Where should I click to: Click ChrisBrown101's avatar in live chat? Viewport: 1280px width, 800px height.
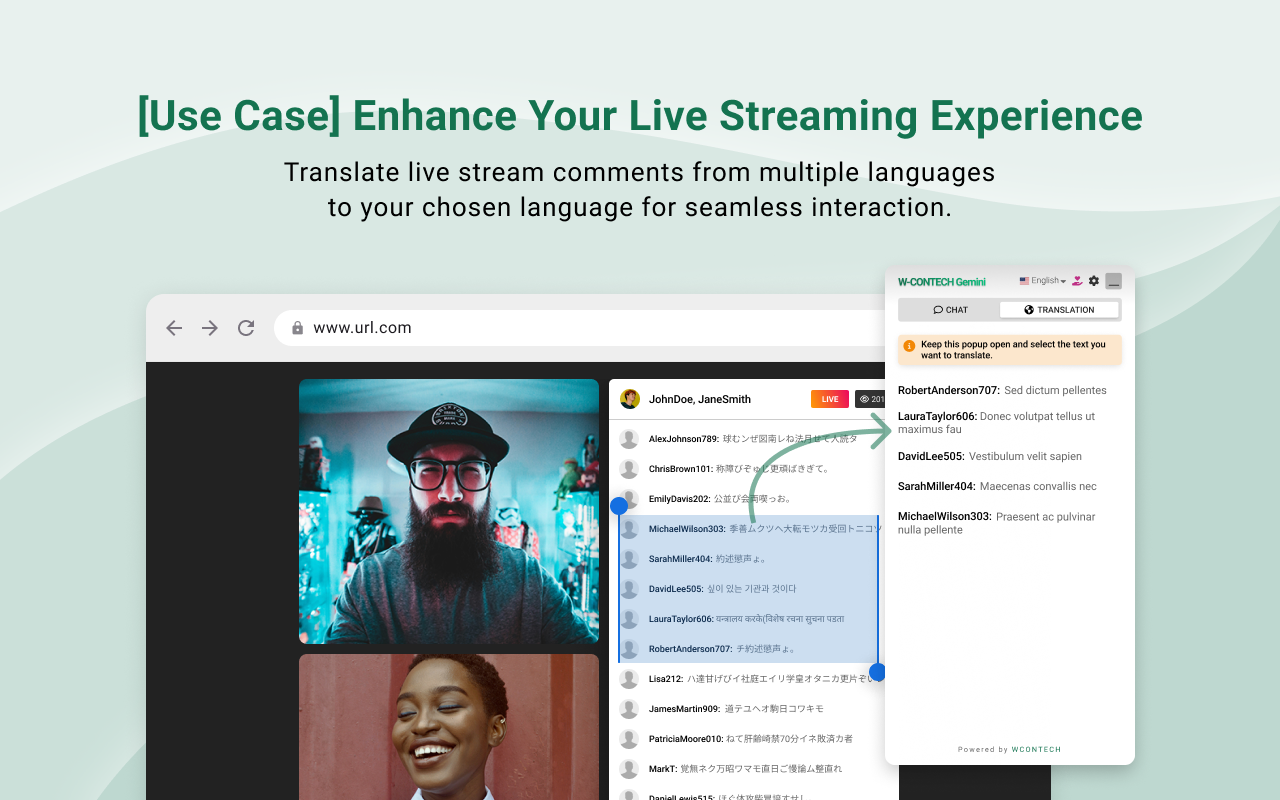629,469
